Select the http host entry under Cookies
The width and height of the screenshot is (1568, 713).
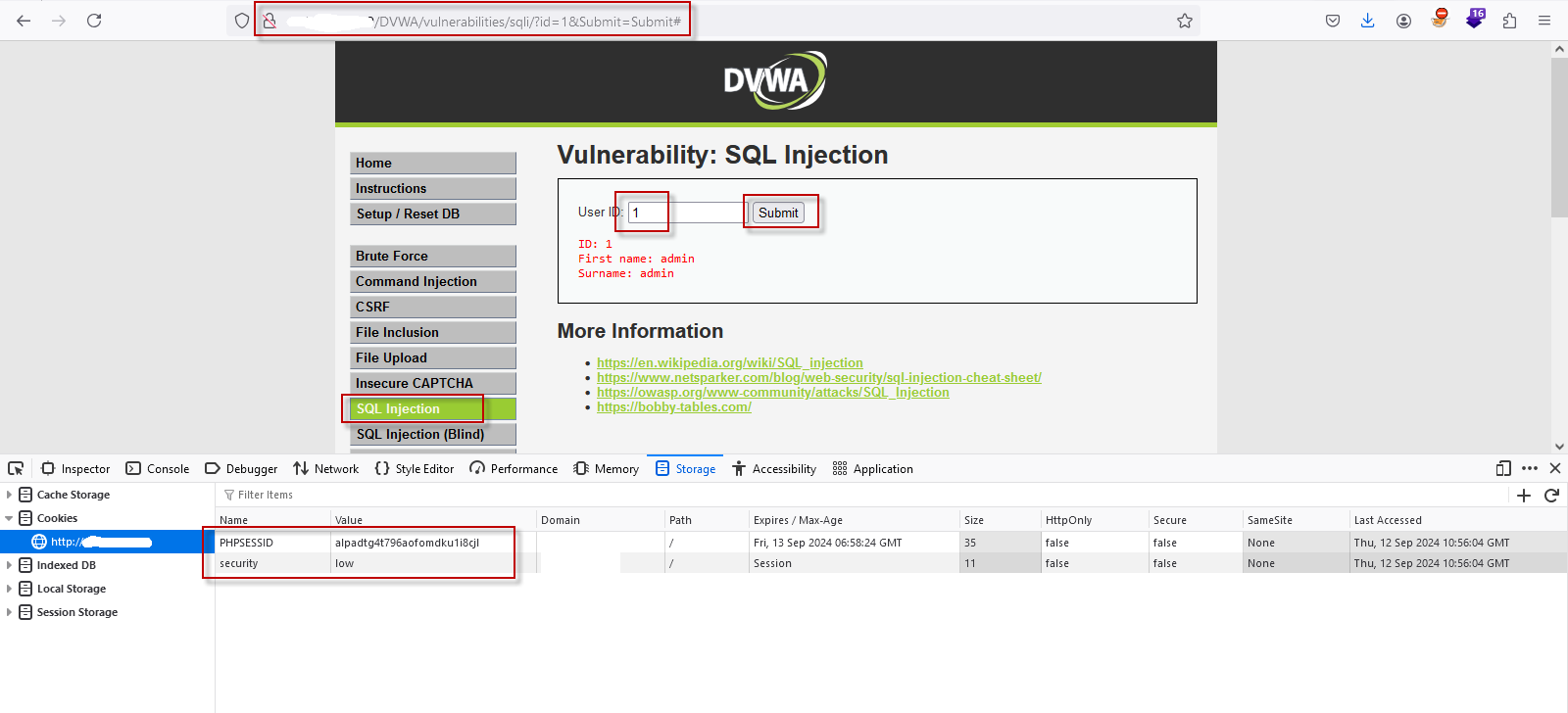(x=107, y=542)
